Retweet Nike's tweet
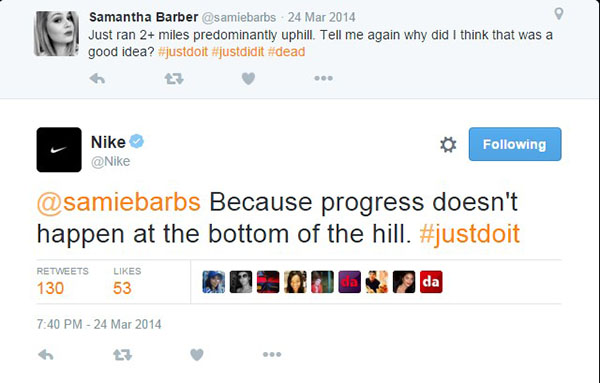This screenshot has width=600, height=383. pyautogui.click(x=122, y=355)
